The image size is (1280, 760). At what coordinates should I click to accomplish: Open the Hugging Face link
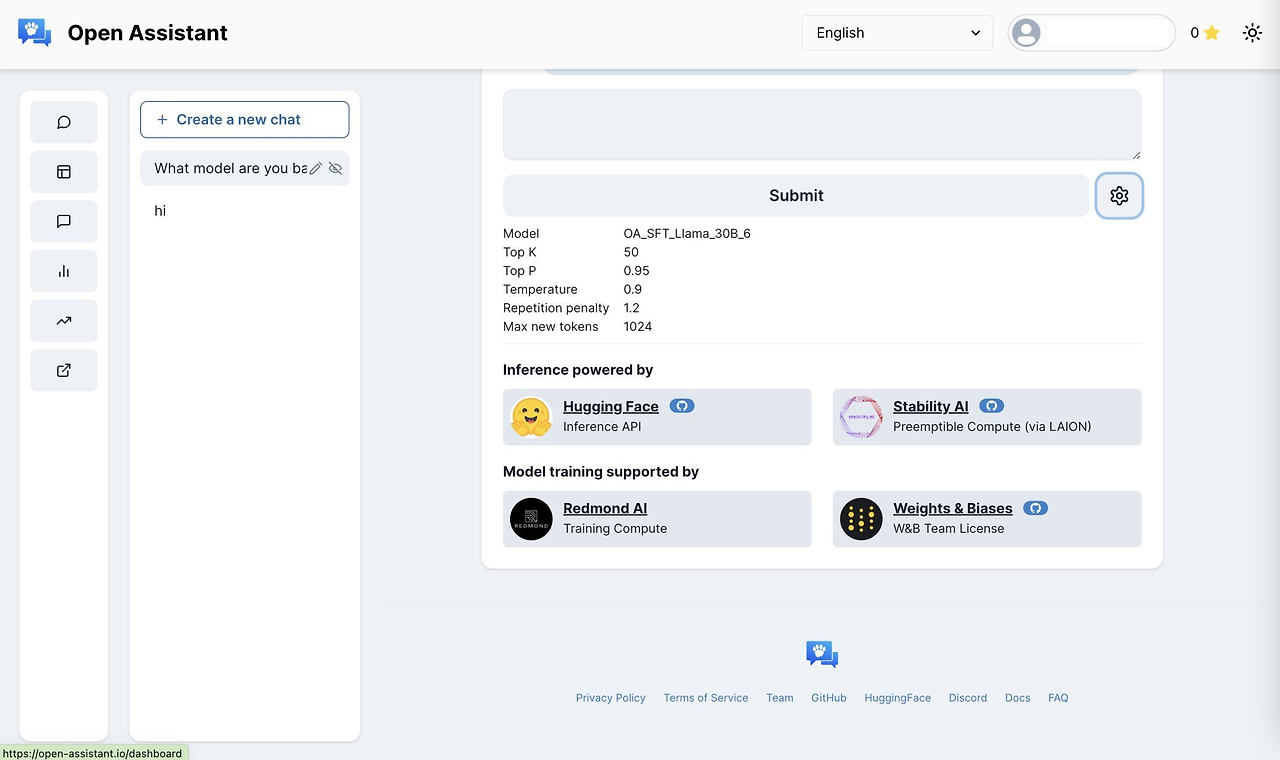click(x=611, y=406)
